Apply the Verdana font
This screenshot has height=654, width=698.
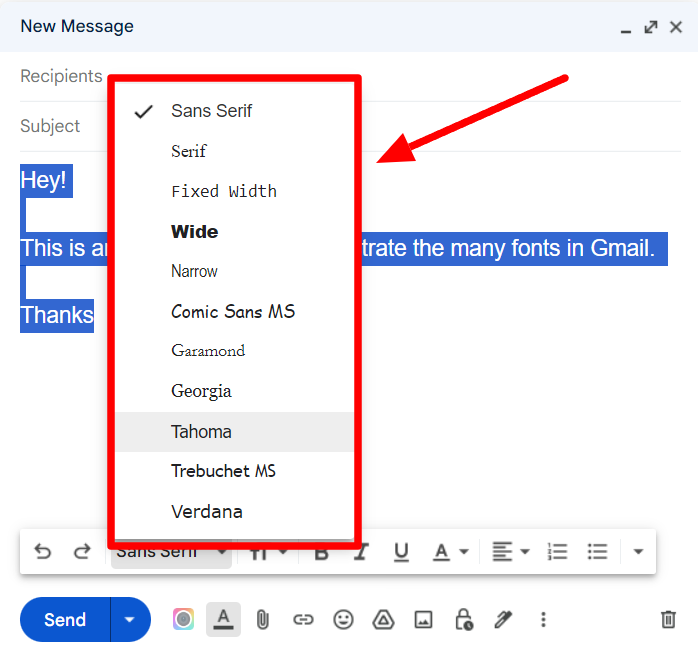coord(234,512)
